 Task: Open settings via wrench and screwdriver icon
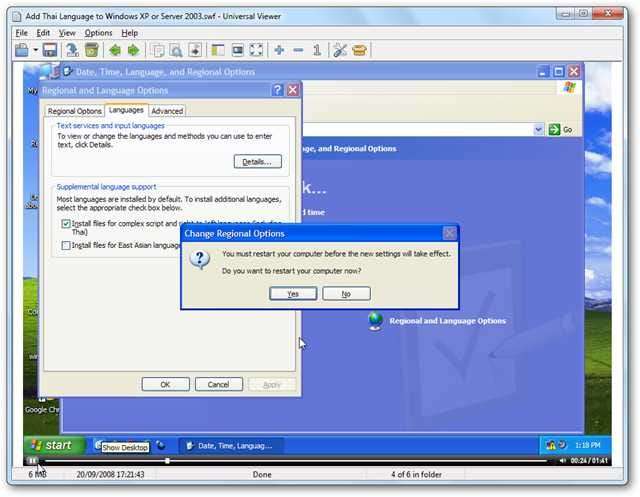point(340,50)
